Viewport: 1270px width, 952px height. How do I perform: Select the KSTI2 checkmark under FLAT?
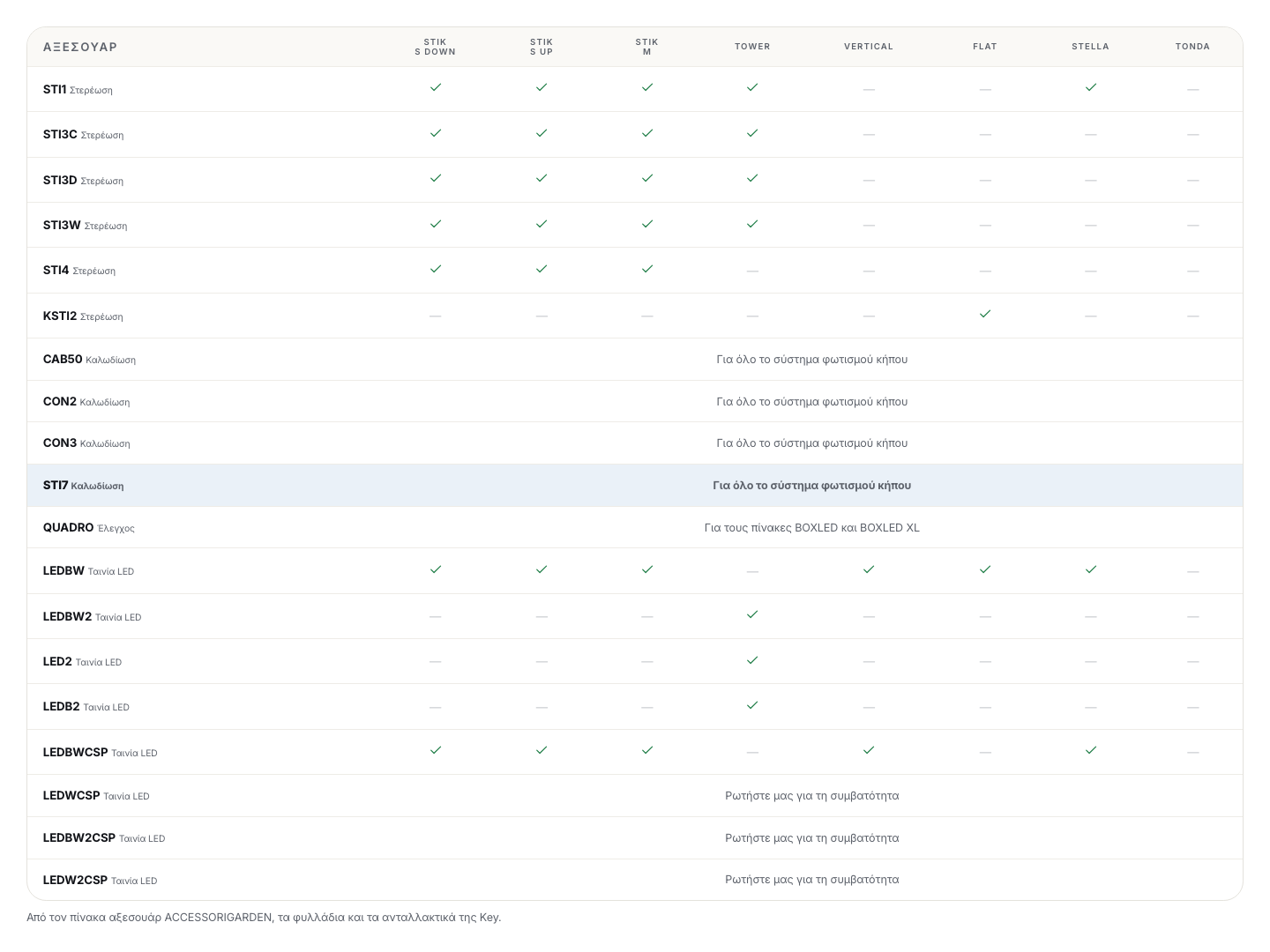[985, 314]
